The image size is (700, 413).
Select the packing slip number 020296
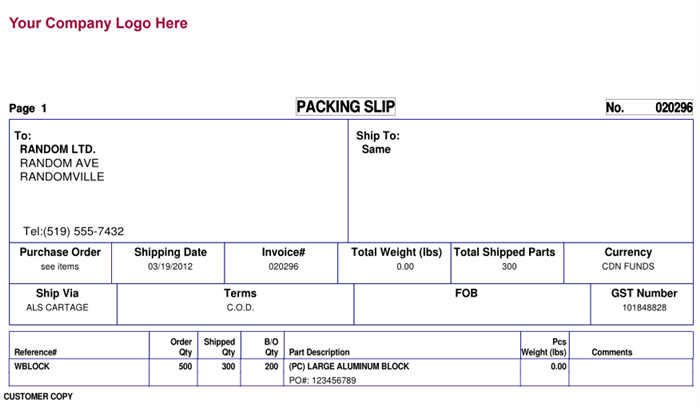click(674, 107)
